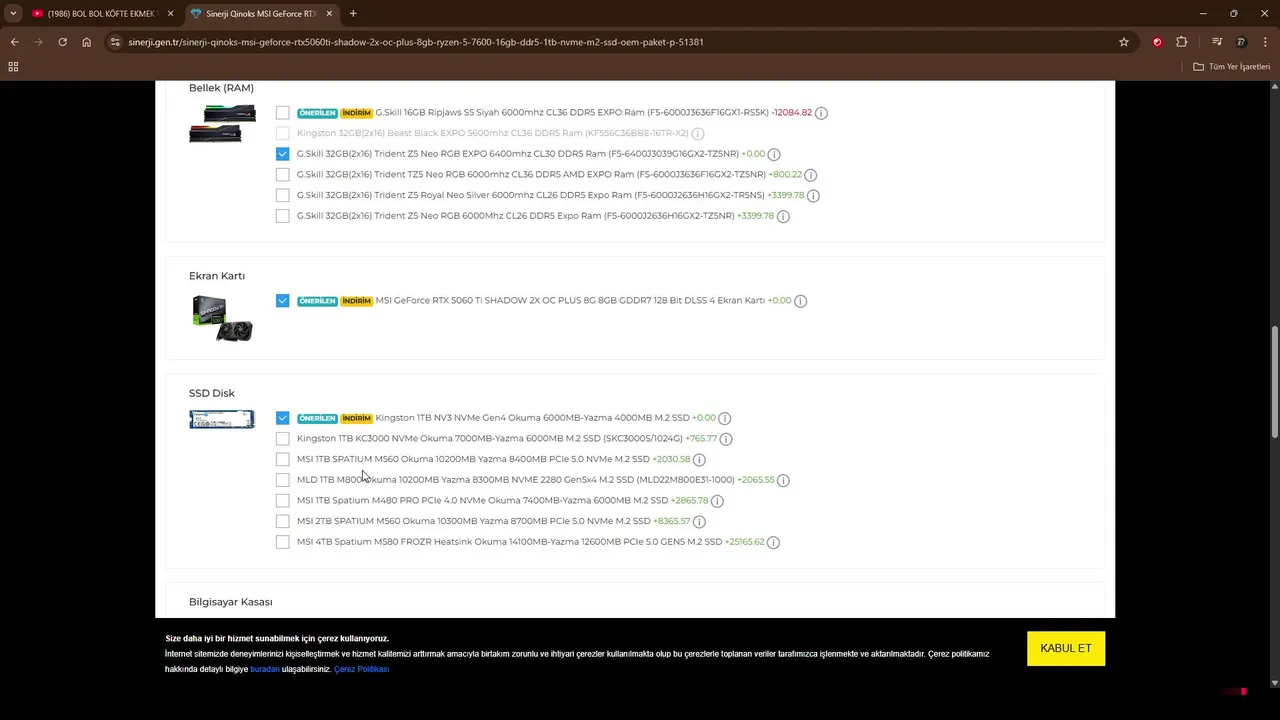1280x720 pixels.
Task: Close the Sinerji Qinoks tab
Action: click(x=329, y=14)
